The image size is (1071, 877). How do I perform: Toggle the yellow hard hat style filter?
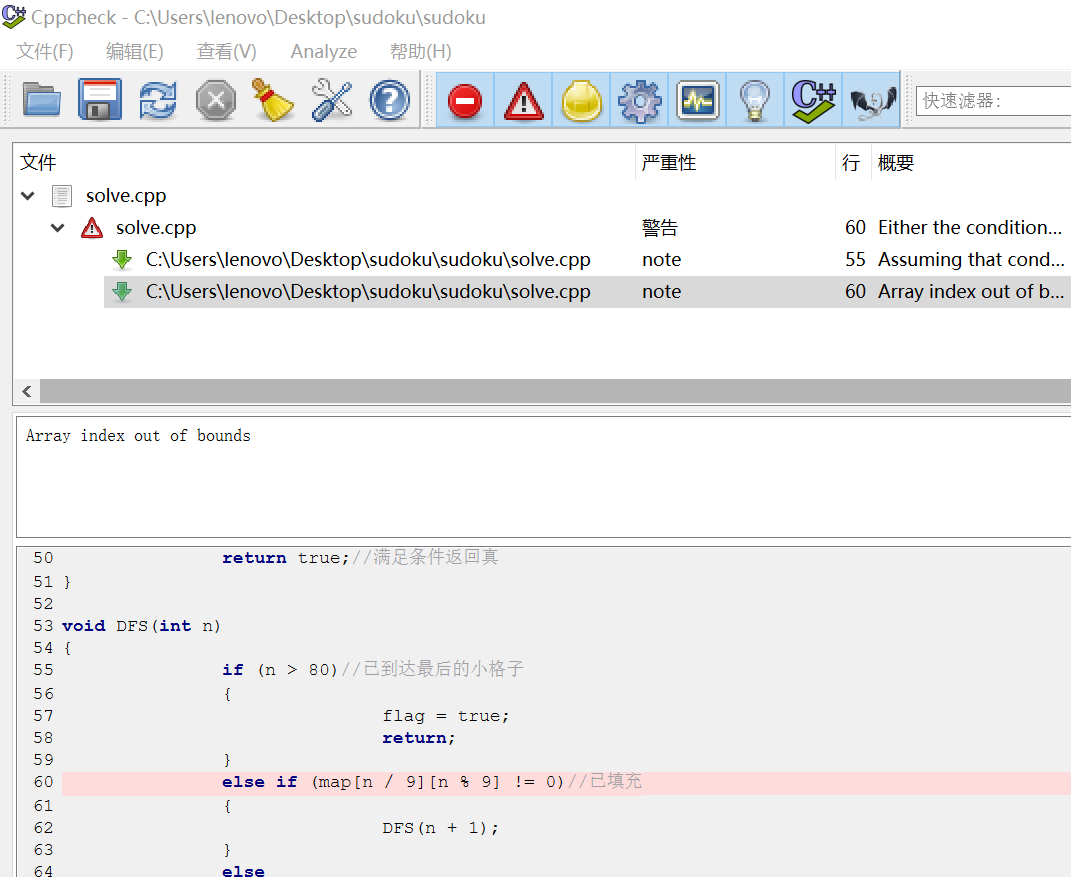581,100
